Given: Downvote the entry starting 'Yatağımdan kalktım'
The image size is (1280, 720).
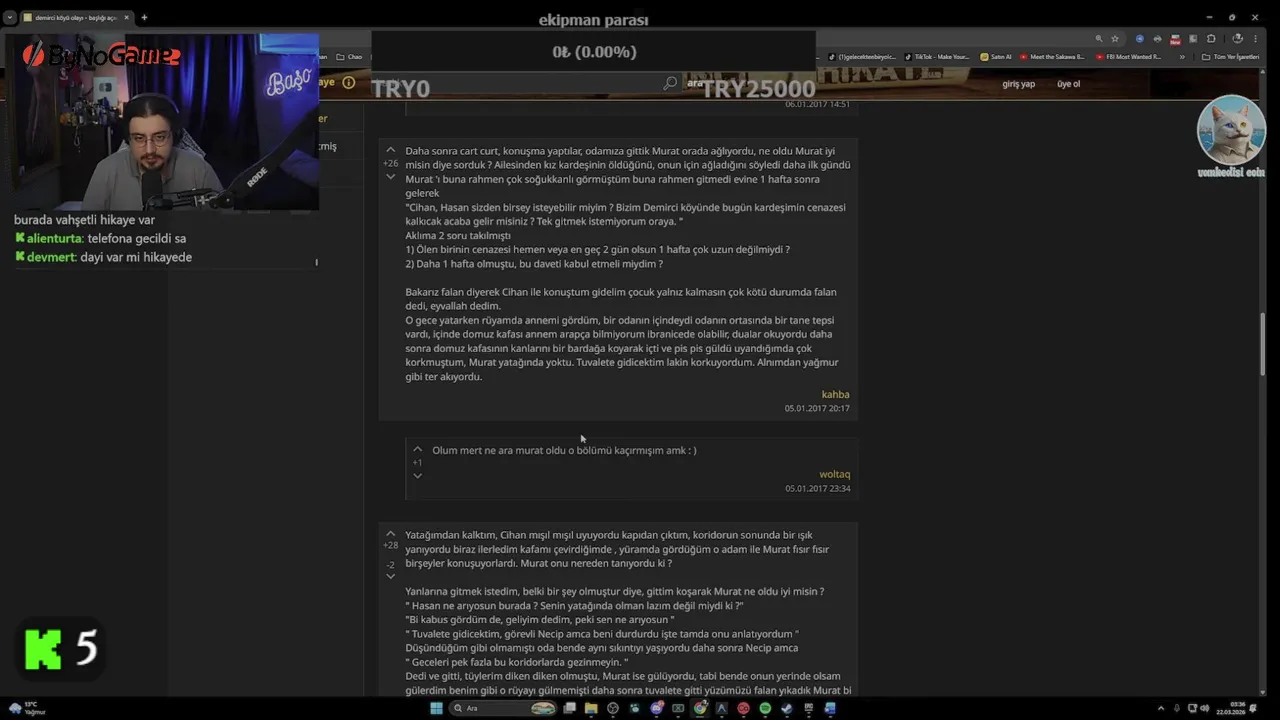Looking at the screenshot, I should click(390, 577).
